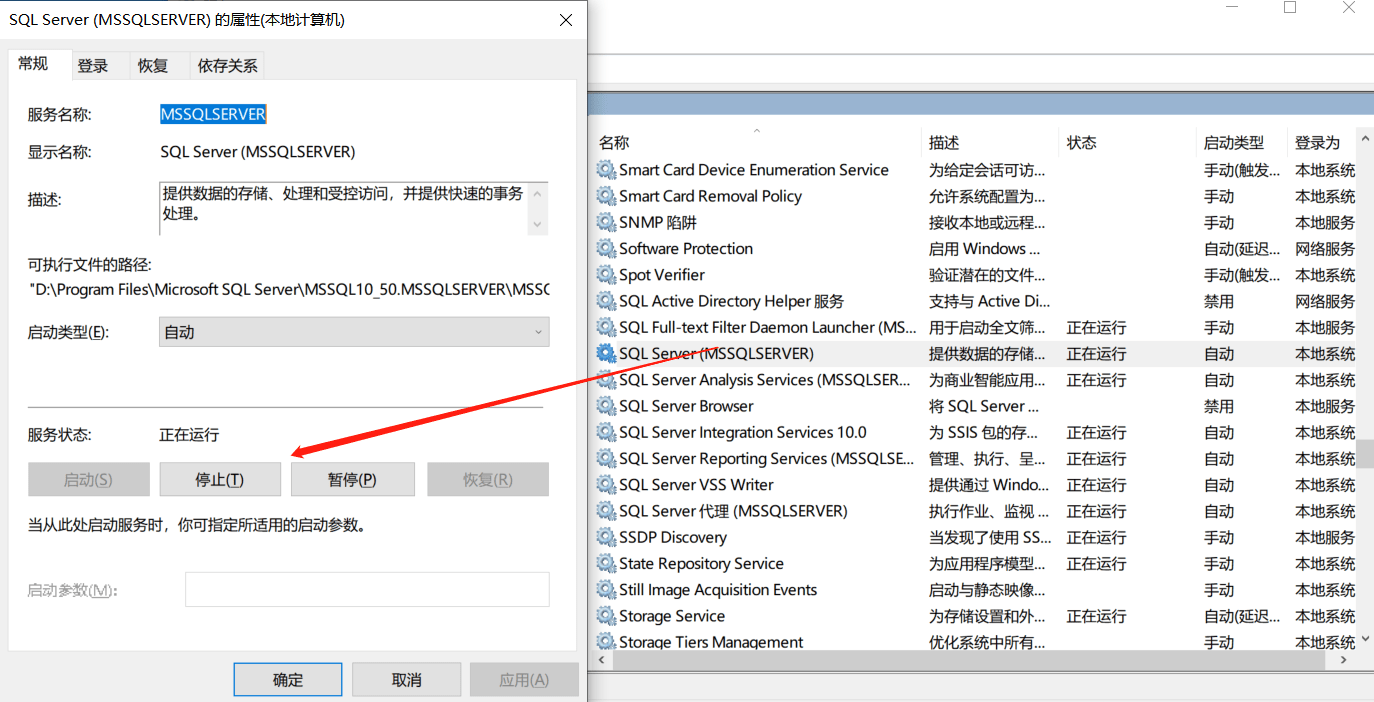Select the Still Image Acquisition Events icon
The height and width of the screenshot is (702, 1374).
tap(606, 590)
